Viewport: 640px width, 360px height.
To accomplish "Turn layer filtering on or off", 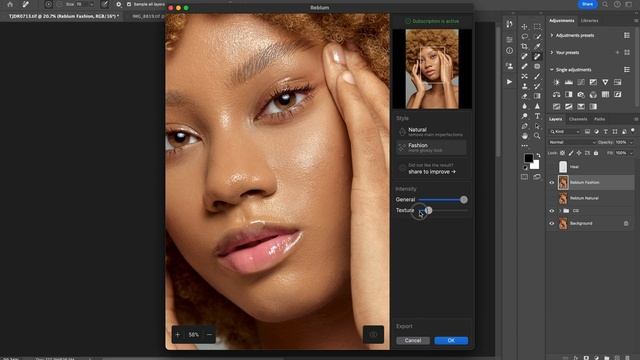I will pos(633,131).
